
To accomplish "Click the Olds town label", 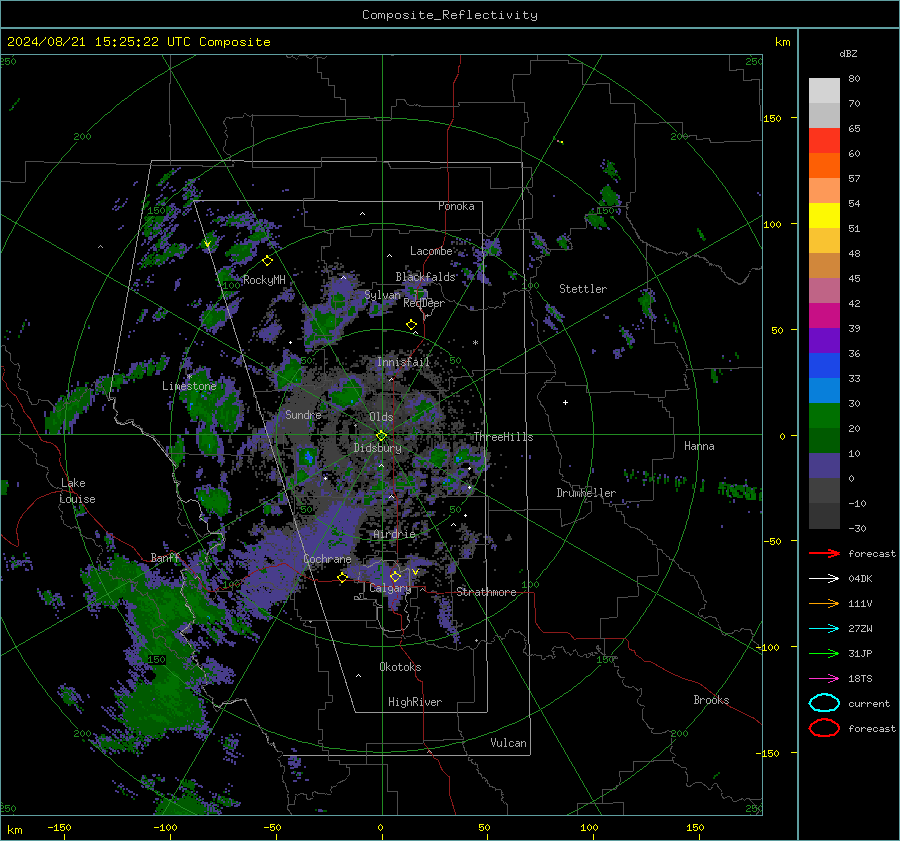I will coord(381,417).
